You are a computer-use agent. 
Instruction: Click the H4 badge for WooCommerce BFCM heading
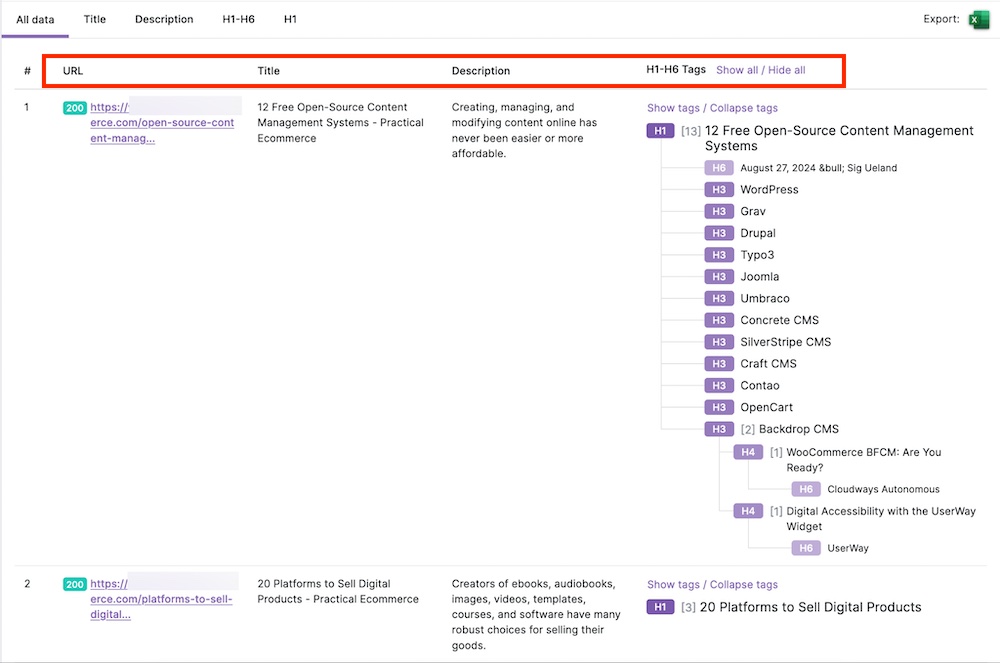[747, 453]
